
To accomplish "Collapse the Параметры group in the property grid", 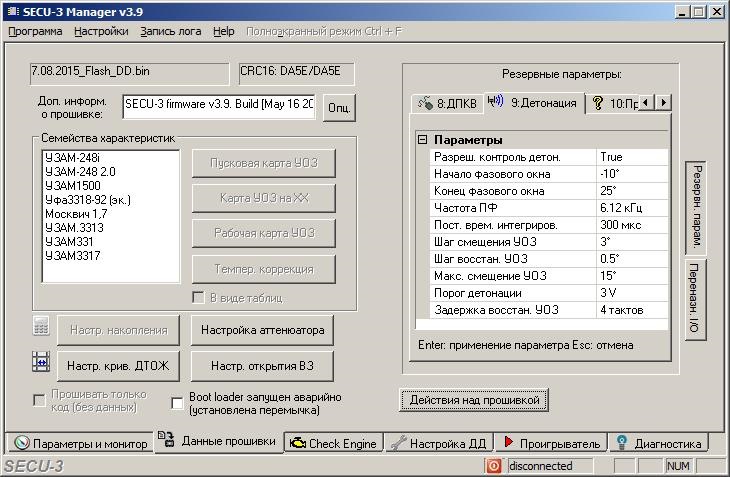I will point(422,139).
